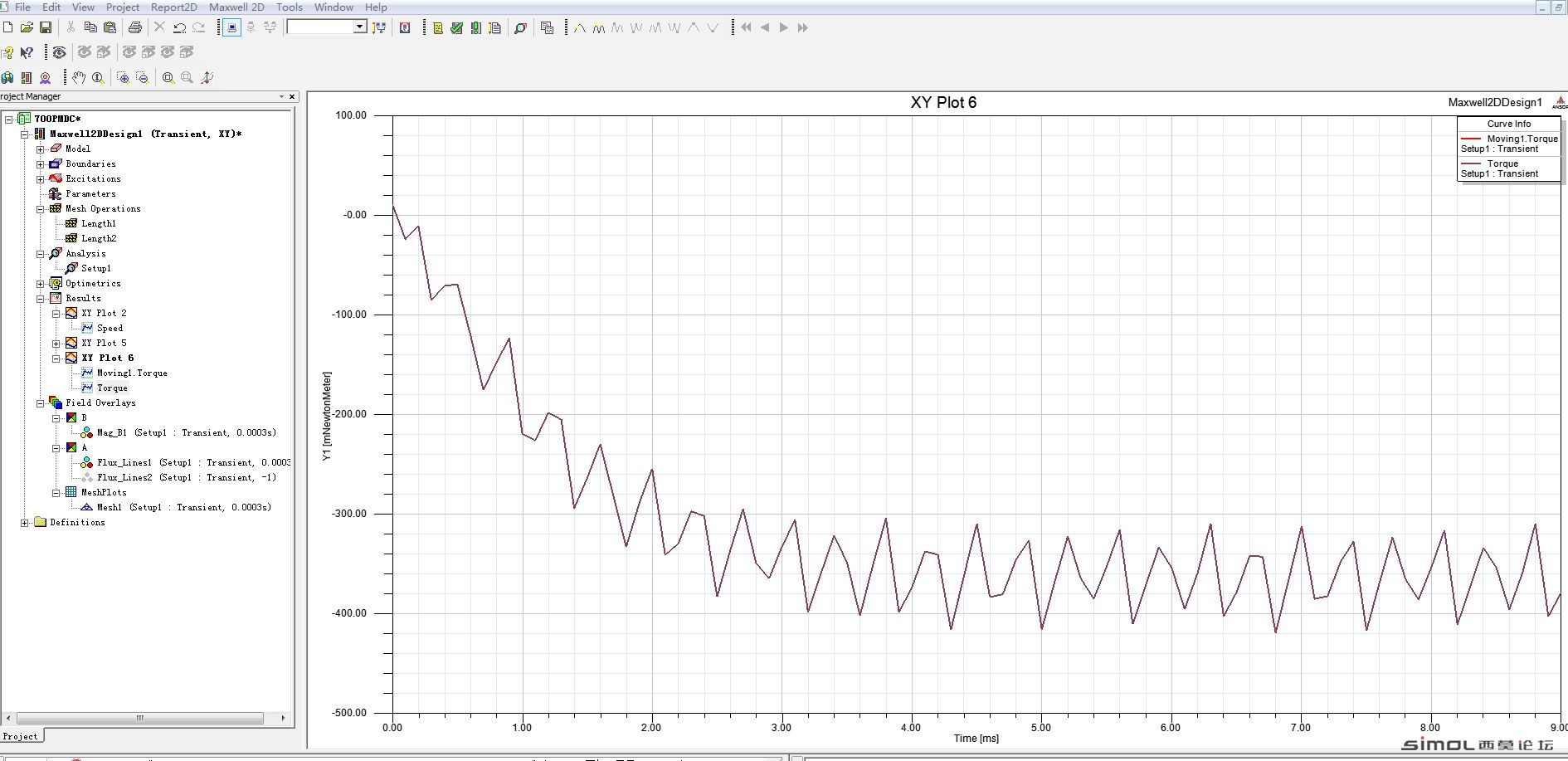Expand the Optimetrics tree node
1568x761 pixels.
[40, 284]
